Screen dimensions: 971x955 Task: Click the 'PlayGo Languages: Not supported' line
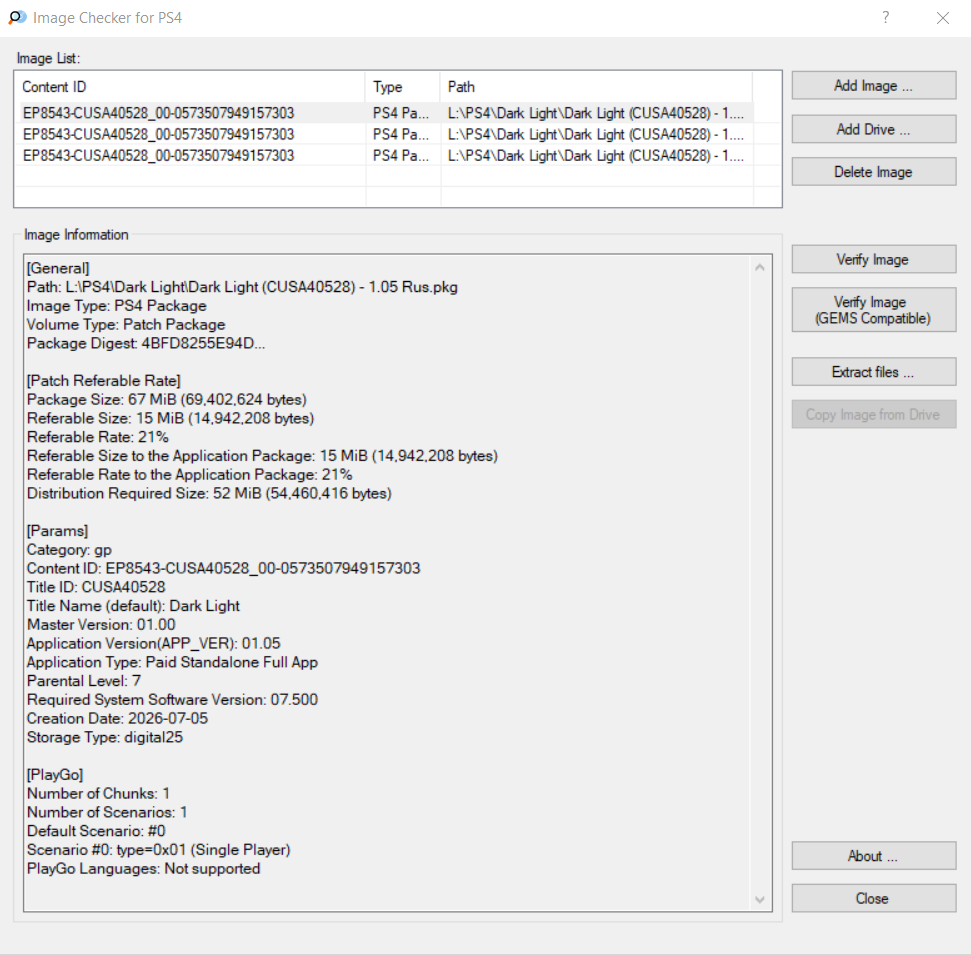[x=144, y=868]
